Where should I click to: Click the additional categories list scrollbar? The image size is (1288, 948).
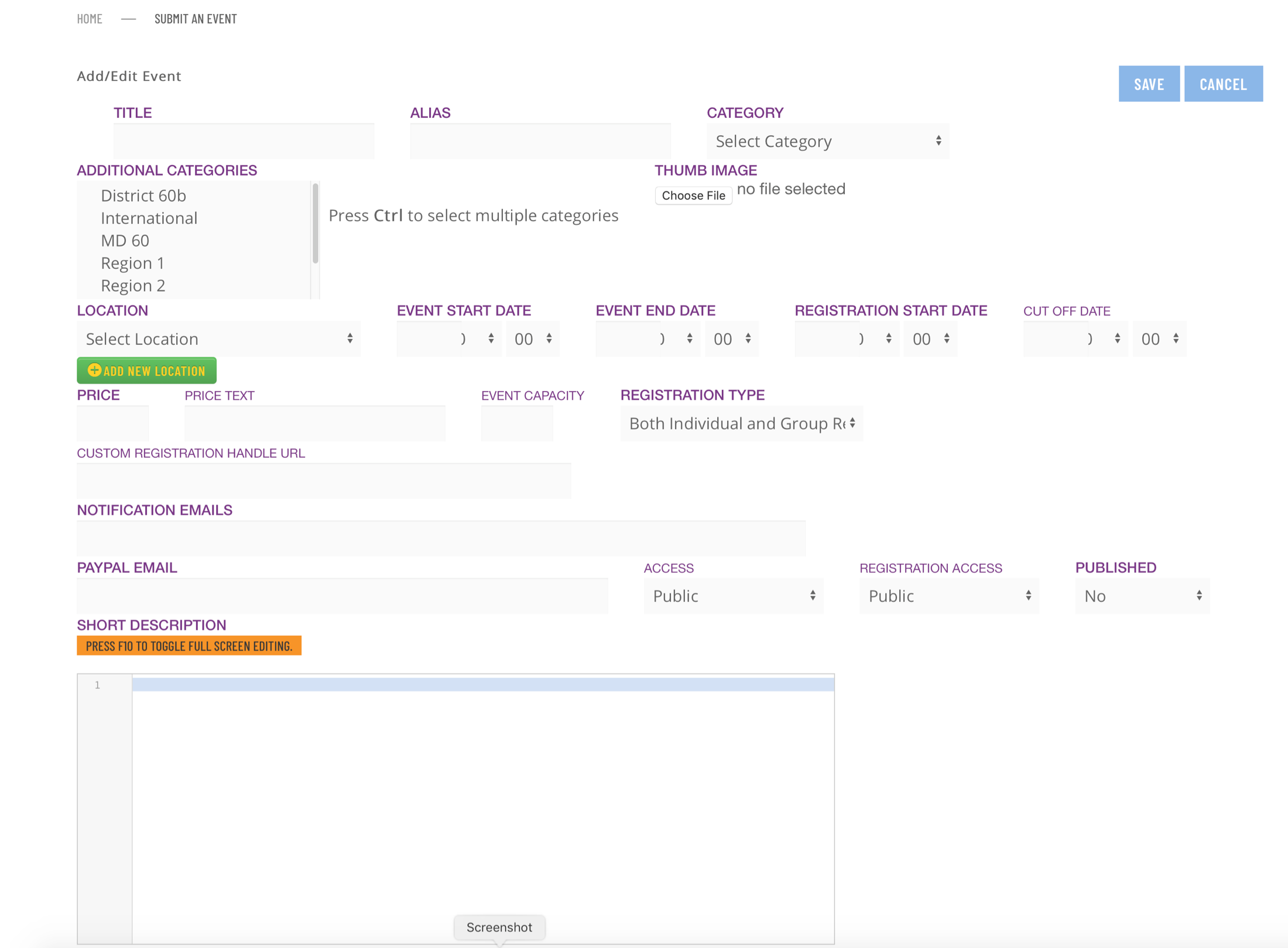click(315, 224)
